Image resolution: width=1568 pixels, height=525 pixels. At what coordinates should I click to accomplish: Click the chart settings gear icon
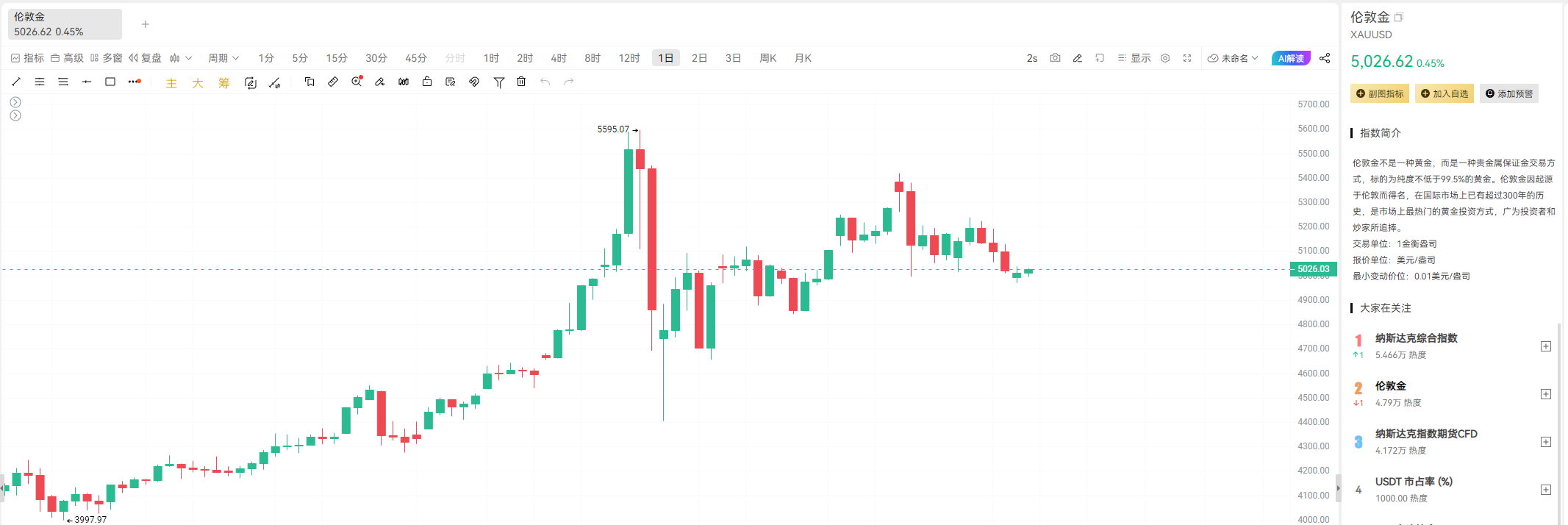point(1164,57)
